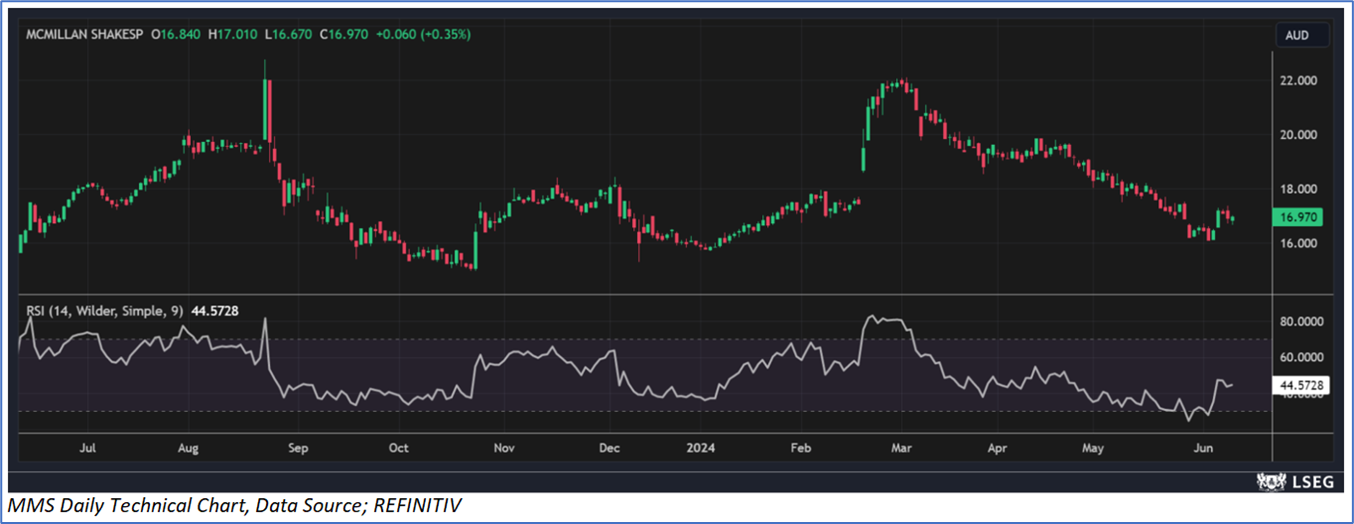Viewport: 1354px width, 524px height.
Task: Click the change value +0.060 (+0.35%)
Action: (x=424, y=34)
